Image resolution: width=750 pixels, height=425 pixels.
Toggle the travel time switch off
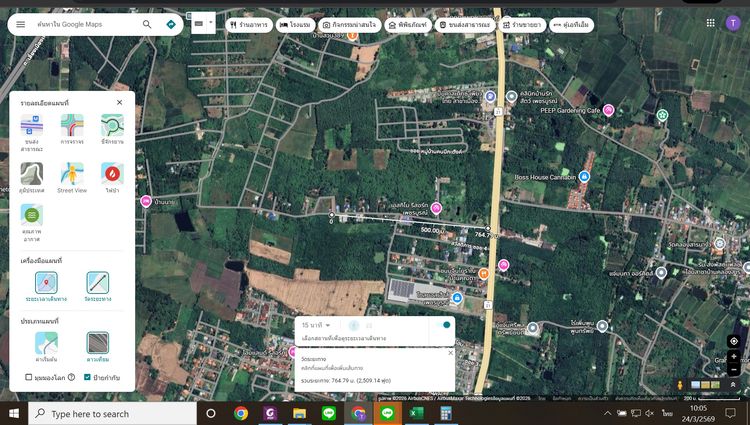coord(441,325)
